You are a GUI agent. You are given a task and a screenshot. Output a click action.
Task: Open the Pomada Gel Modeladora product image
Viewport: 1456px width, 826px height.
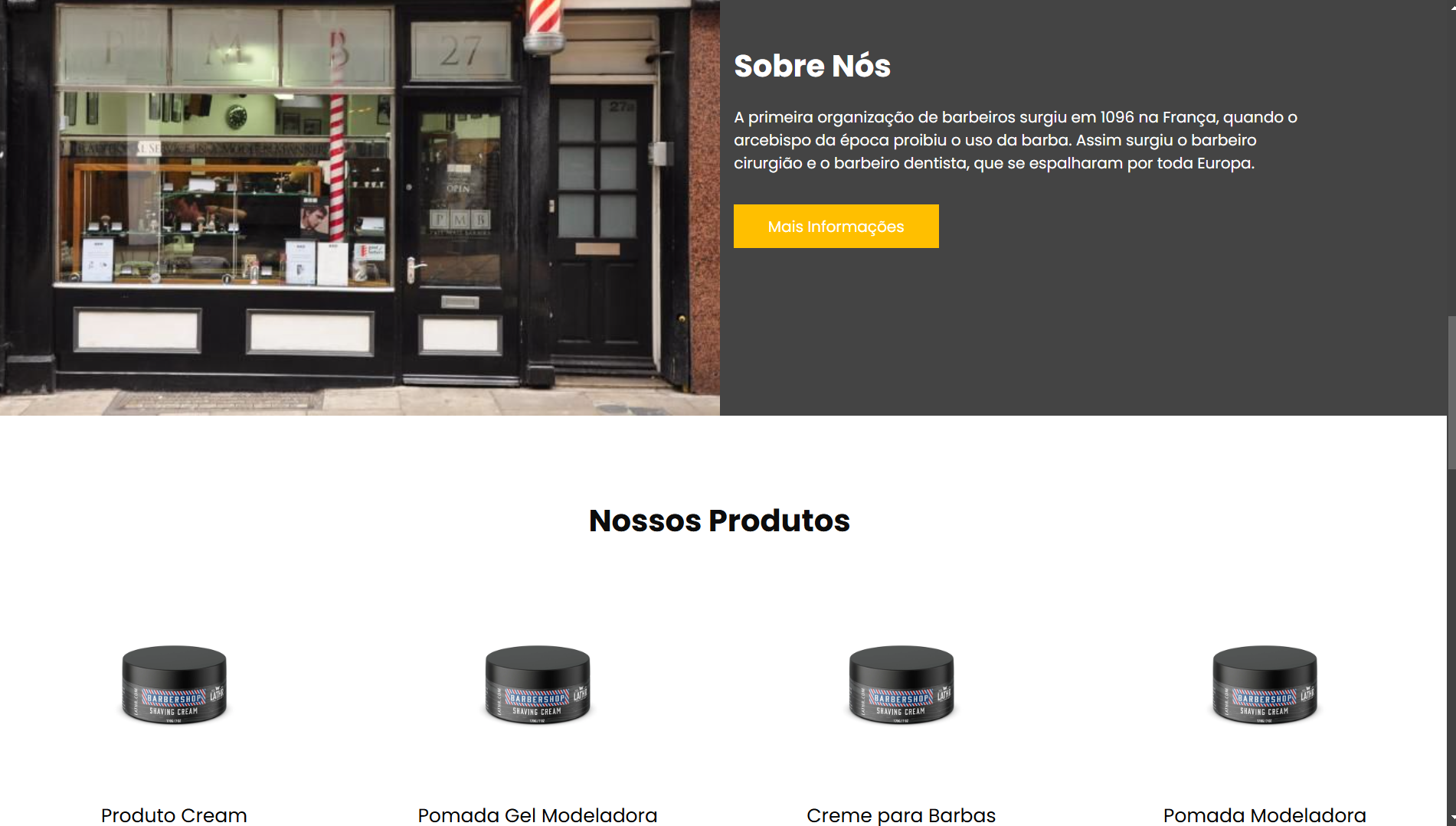tap(538, 684)
